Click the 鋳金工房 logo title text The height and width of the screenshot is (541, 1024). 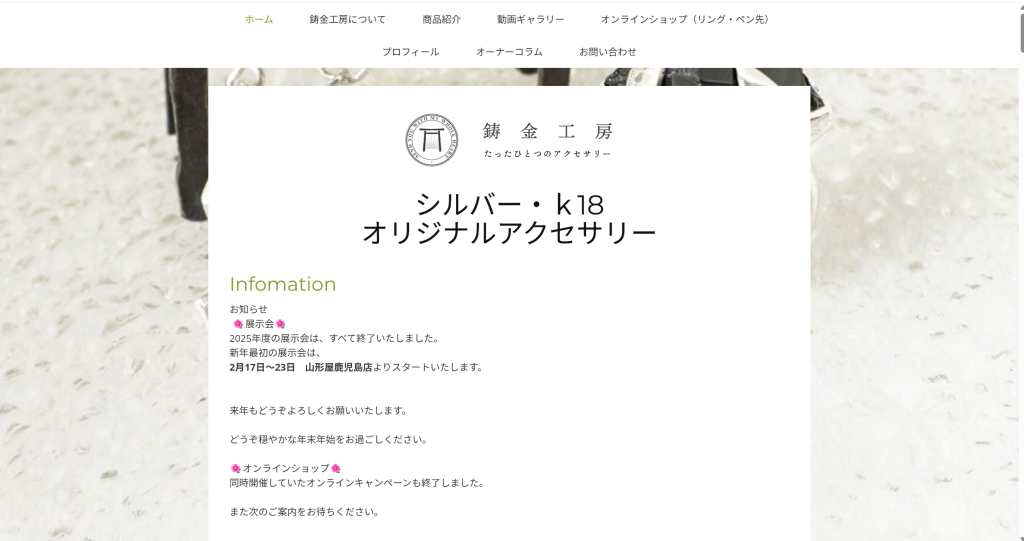pyautogui.click(x=547, y=131)
